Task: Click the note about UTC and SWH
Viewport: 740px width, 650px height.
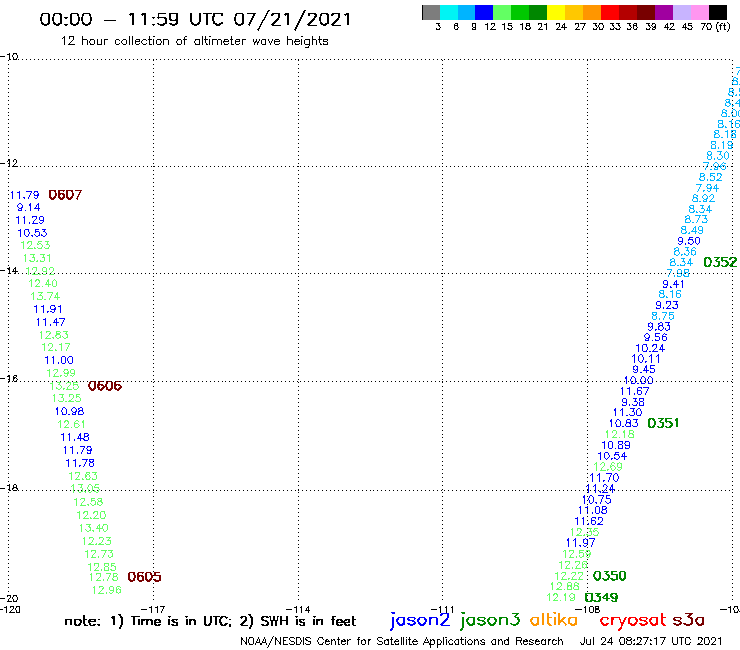Action: (x=210, y=621)
